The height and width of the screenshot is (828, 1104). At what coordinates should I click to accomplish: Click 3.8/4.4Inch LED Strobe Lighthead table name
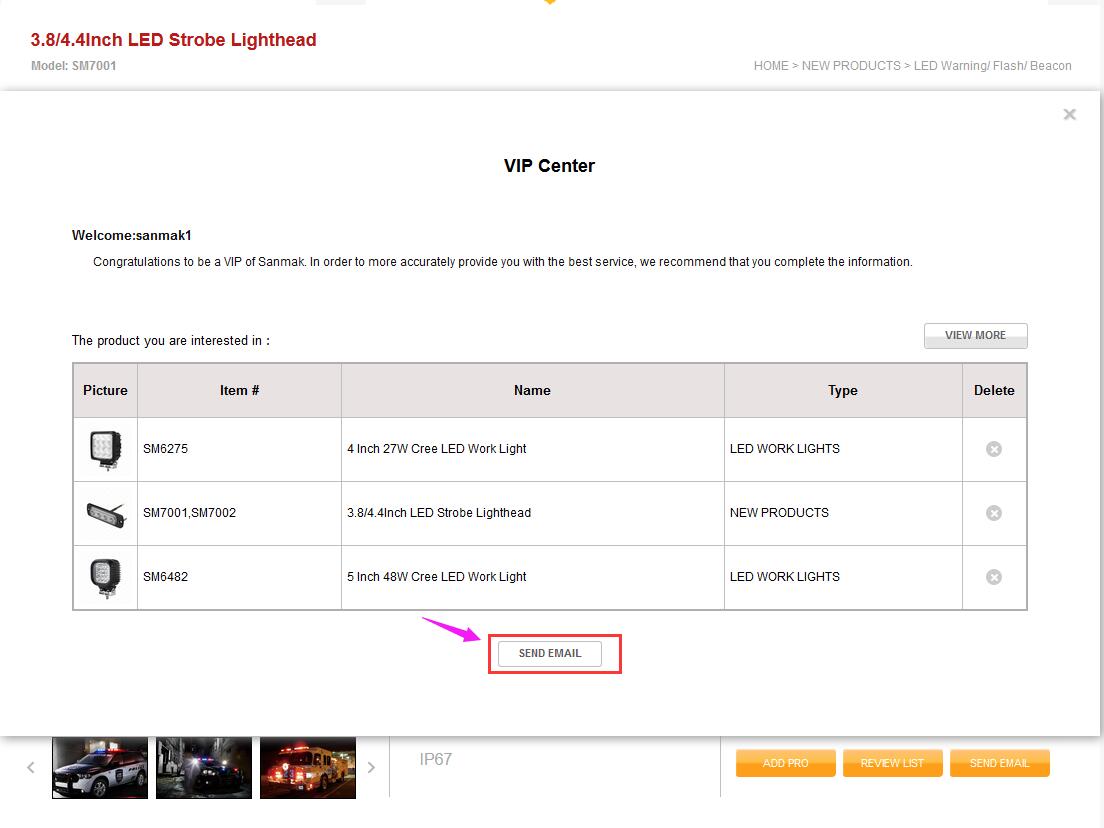439,513
